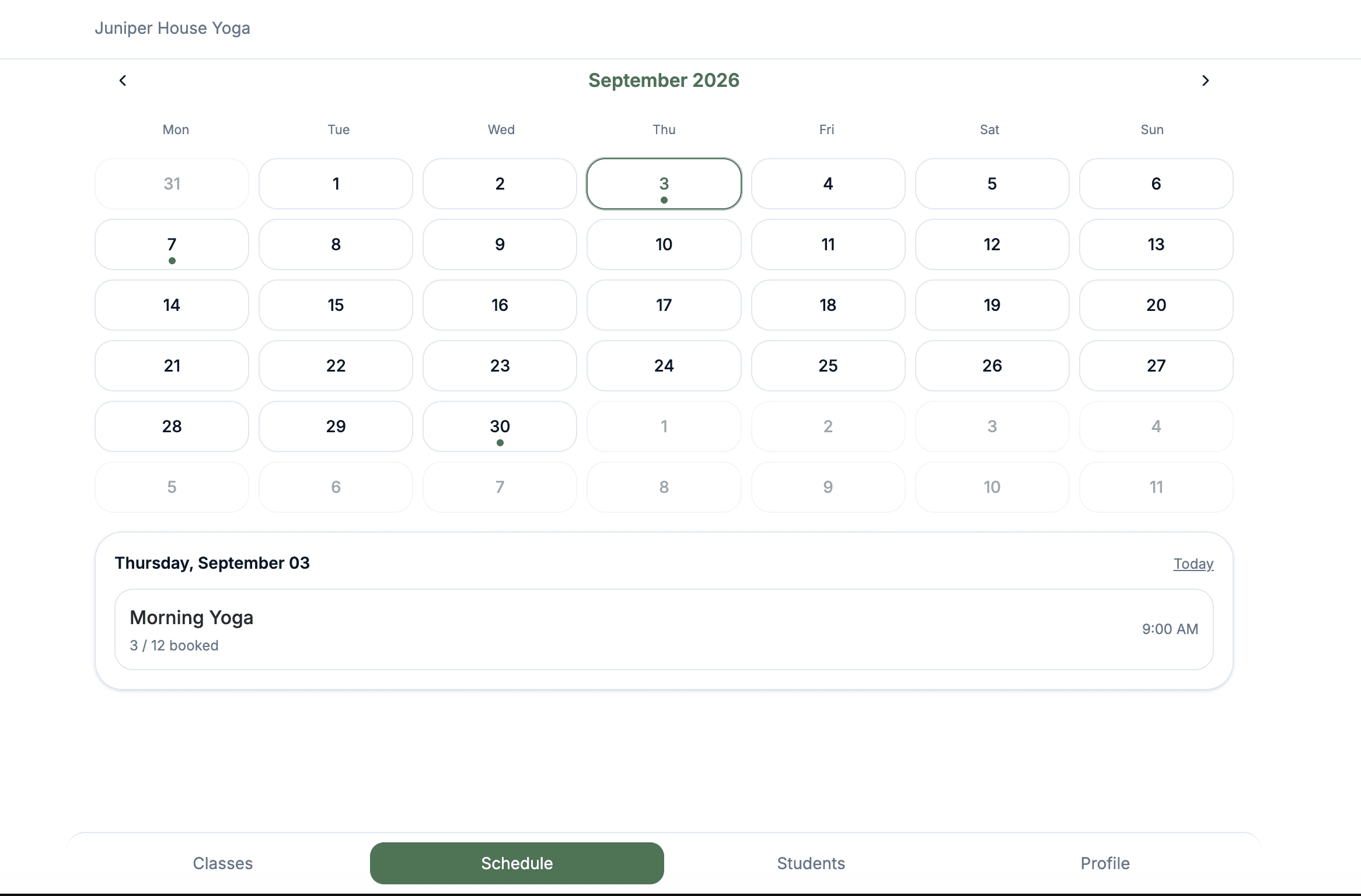Select greyed-out October 4 on Sunday

pyautogui.click(x=1156, y=426)
